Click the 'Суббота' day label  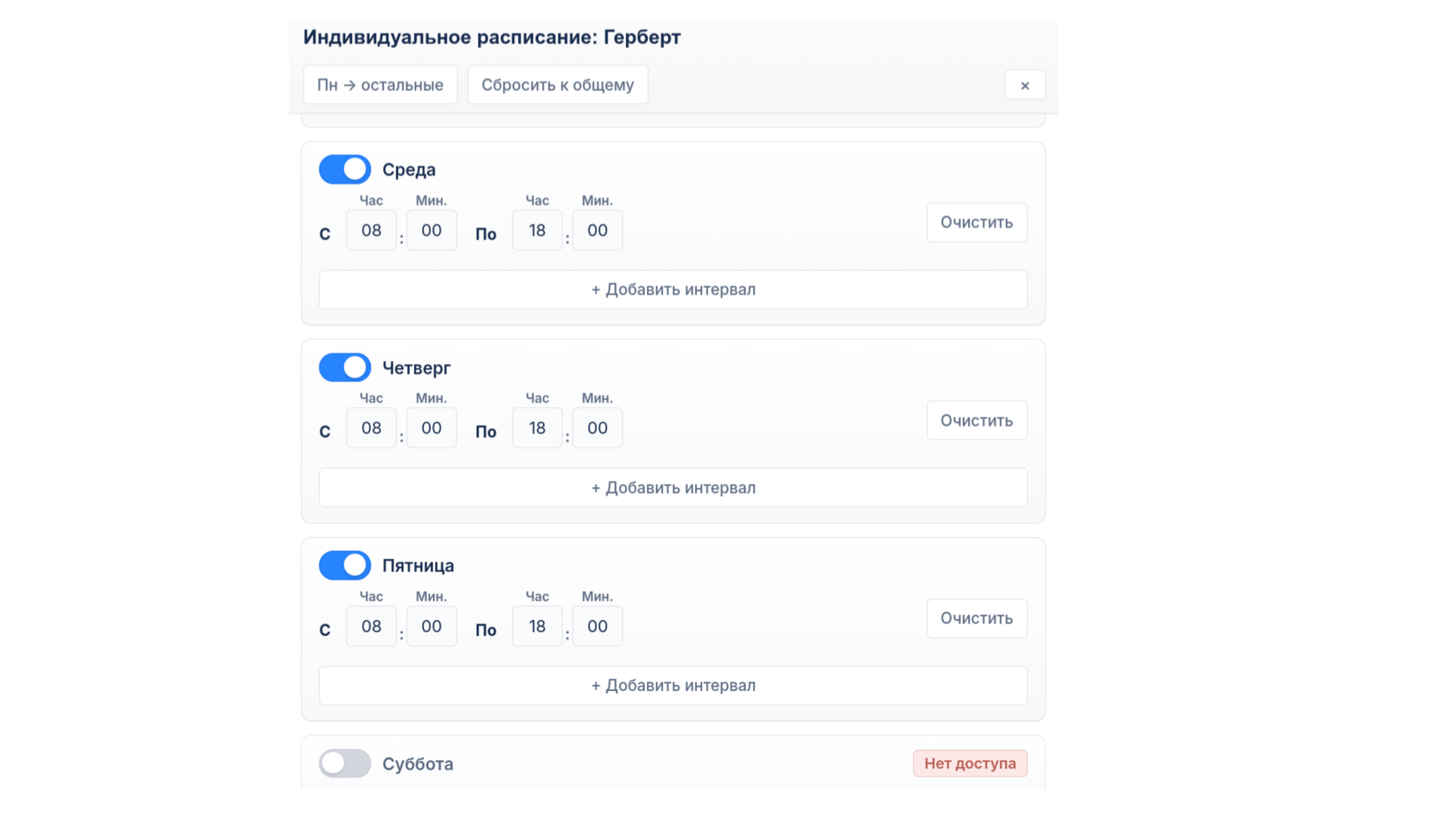pyautogui.click(x=418, y=764)
